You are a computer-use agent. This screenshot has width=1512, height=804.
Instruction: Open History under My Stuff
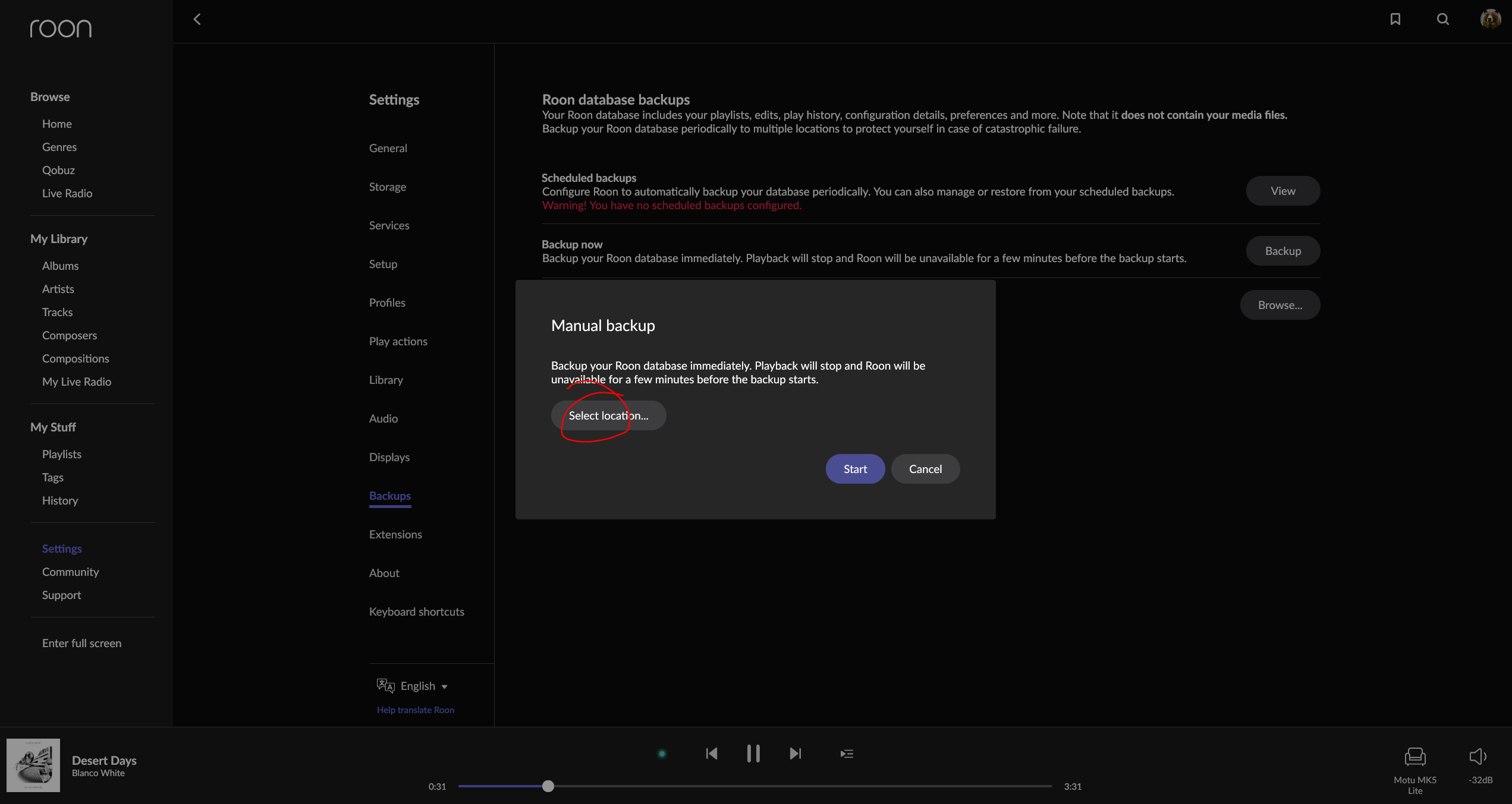coord(60,500)
